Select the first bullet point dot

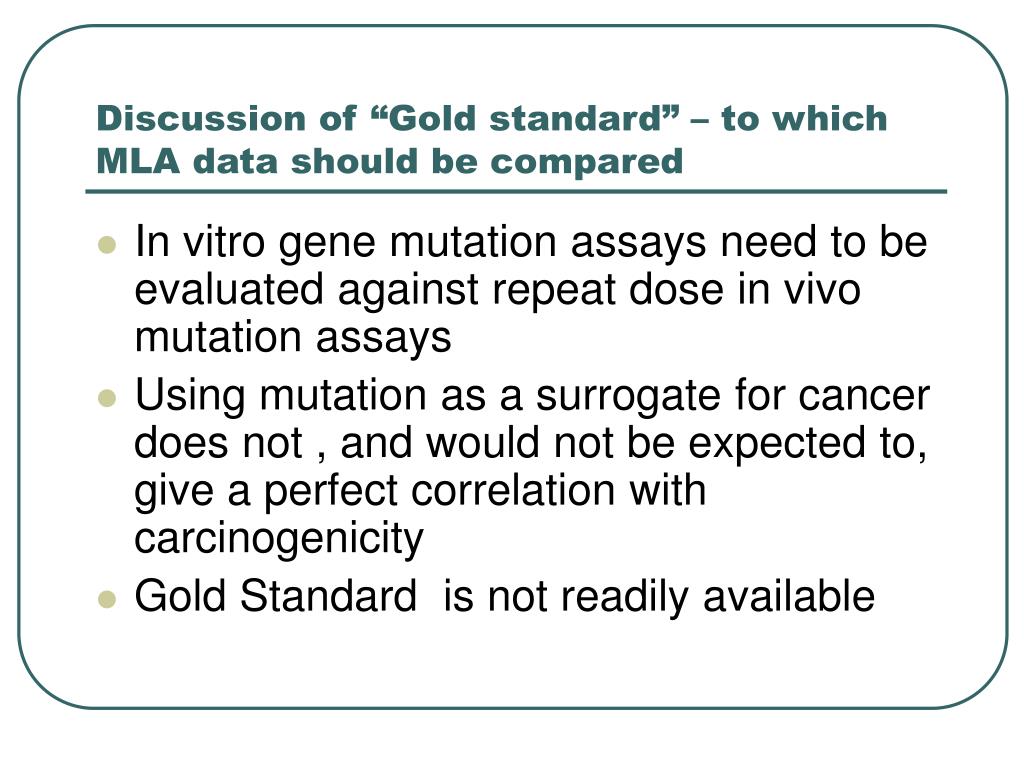pyautogui.click(x=106, y=246)
